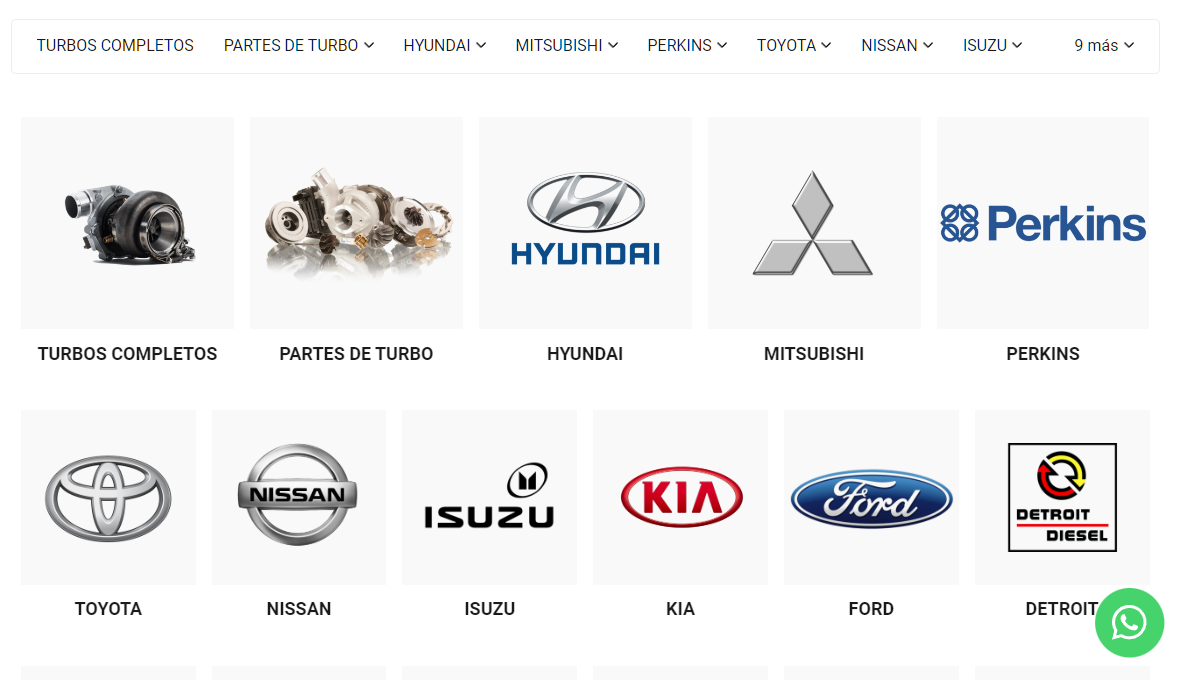Open WhatsApp chat floating button
The width and height of the screenshot is (1197, 680).
click(1129, 623)
